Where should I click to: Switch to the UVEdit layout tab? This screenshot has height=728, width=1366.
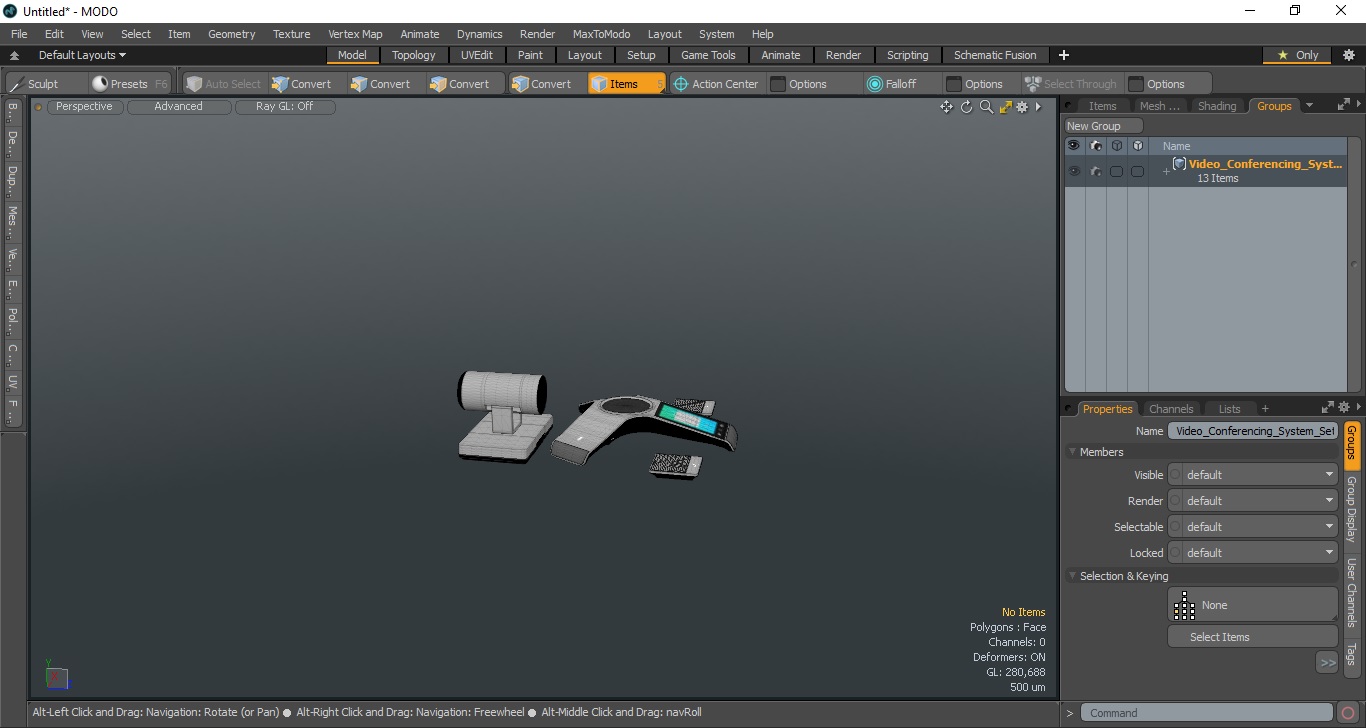coord(477,55)
